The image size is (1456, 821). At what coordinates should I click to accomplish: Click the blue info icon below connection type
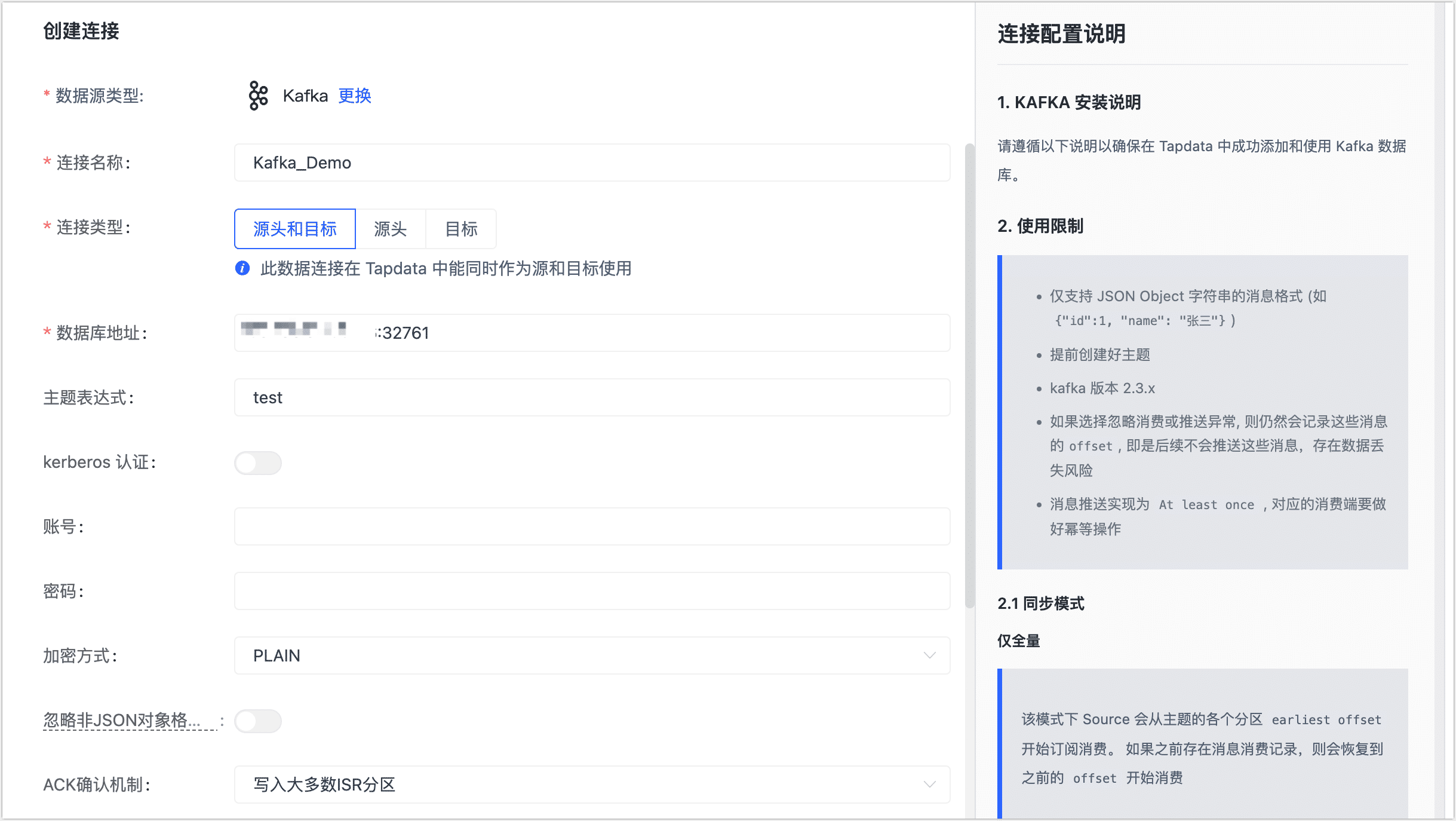click(242, 268)
